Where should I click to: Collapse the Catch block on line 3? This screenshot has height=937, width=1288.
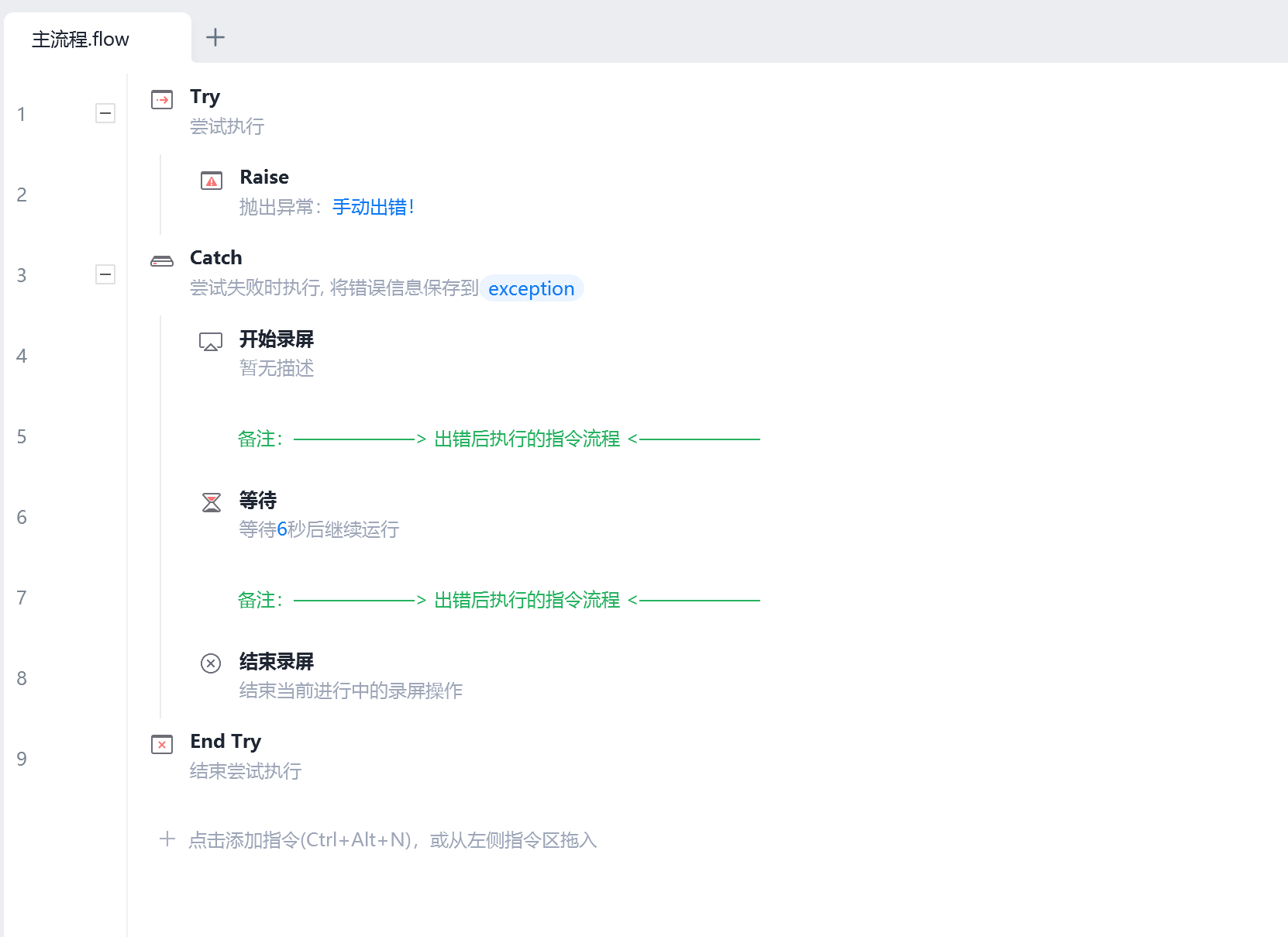pos(105,274)
